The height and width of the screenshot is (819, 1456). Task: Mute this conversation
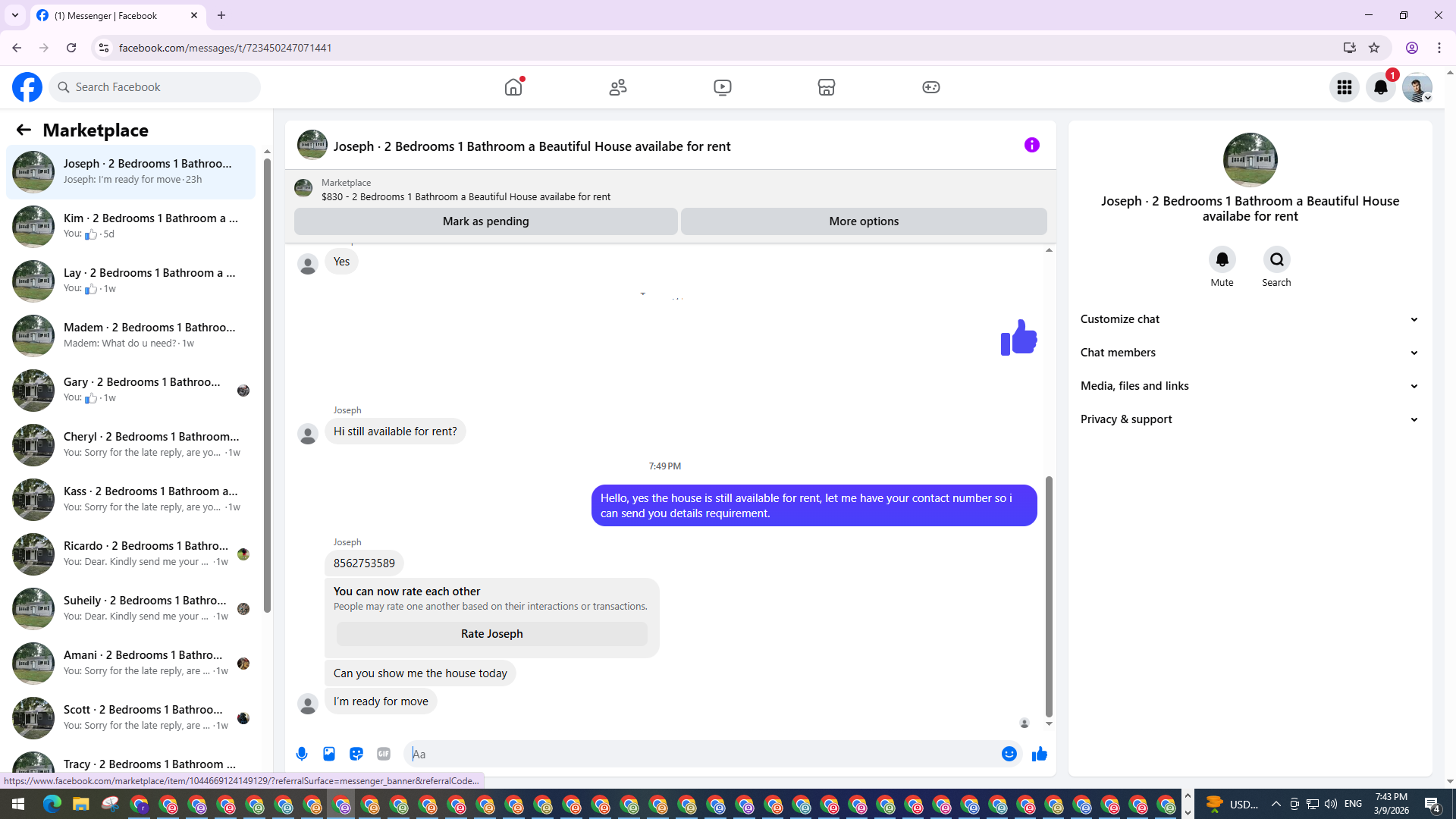1222,260
